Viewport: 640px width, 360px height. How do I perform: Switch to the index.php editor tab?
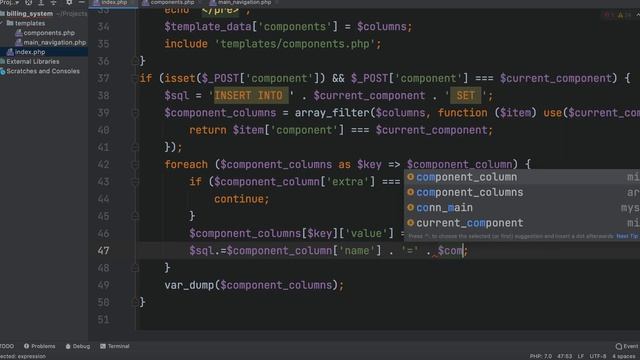113,3
